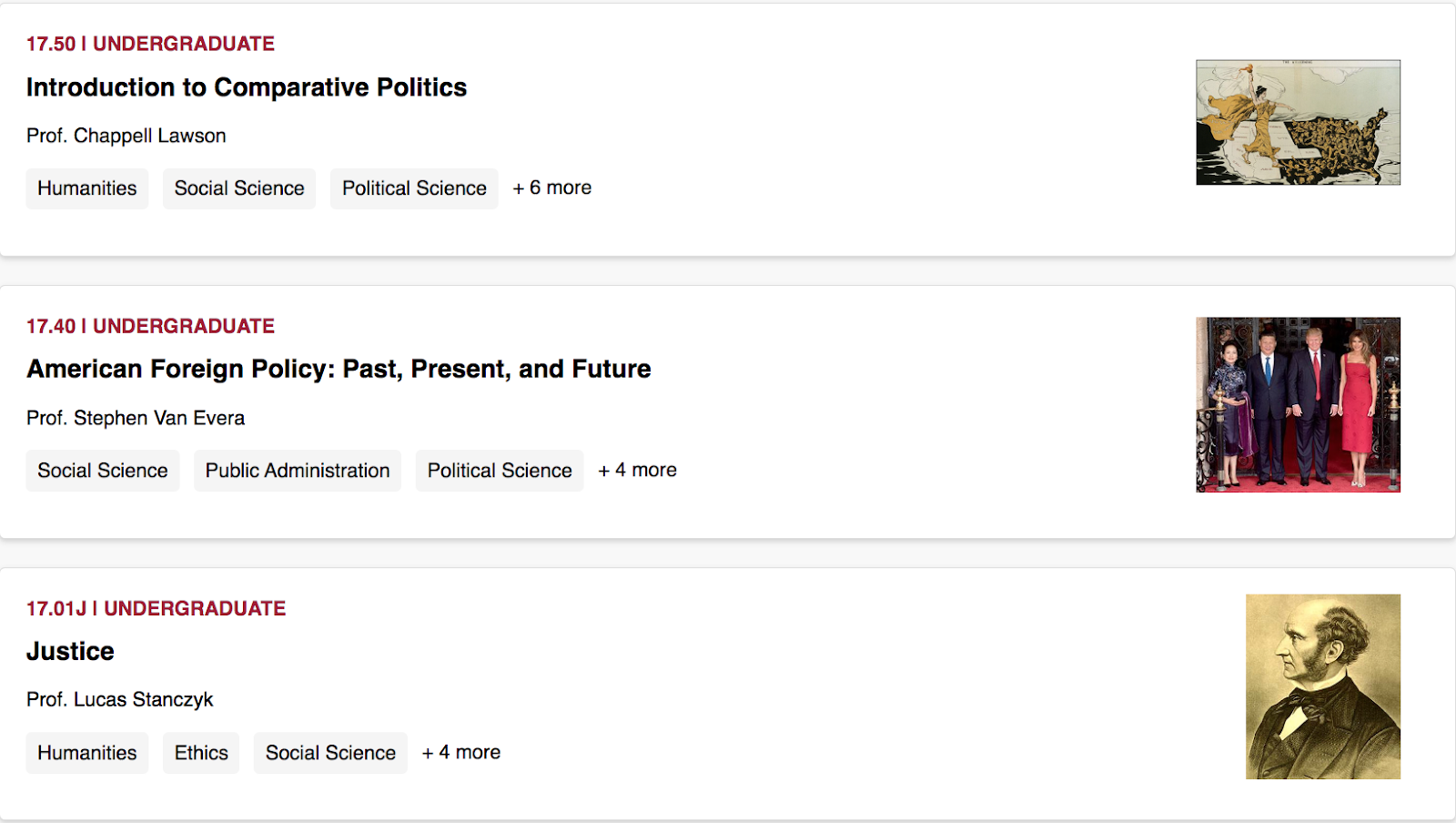Viewport: 1456px width, 823px height.
Task: Expand '+ 4 more' topics for American Foreign Policy
Action: 637,470
